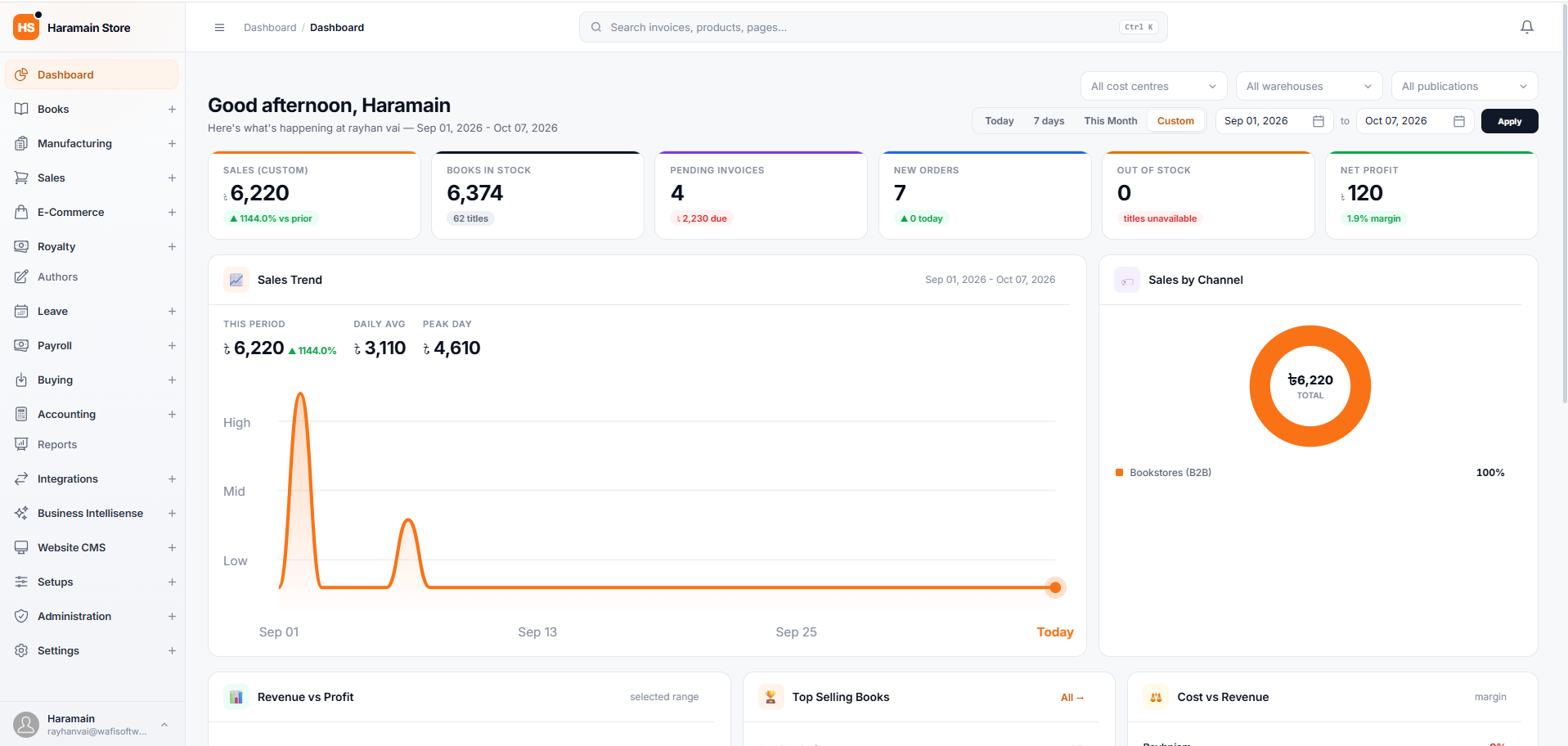This screenshot has width=1568, height=746.
Task: Focus the search invoices, products, pages field
Action: click(873, 27)
